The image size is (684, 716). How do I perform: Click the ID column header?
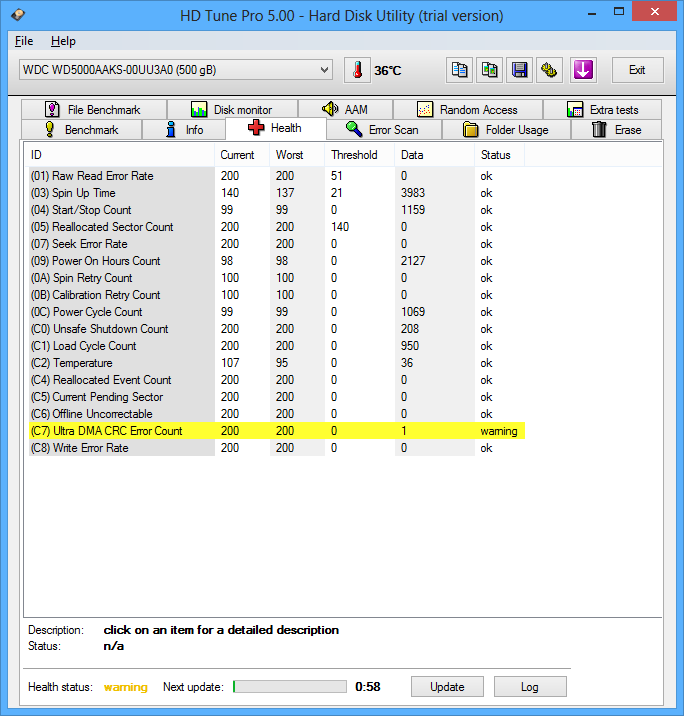[x=119, y=155]
